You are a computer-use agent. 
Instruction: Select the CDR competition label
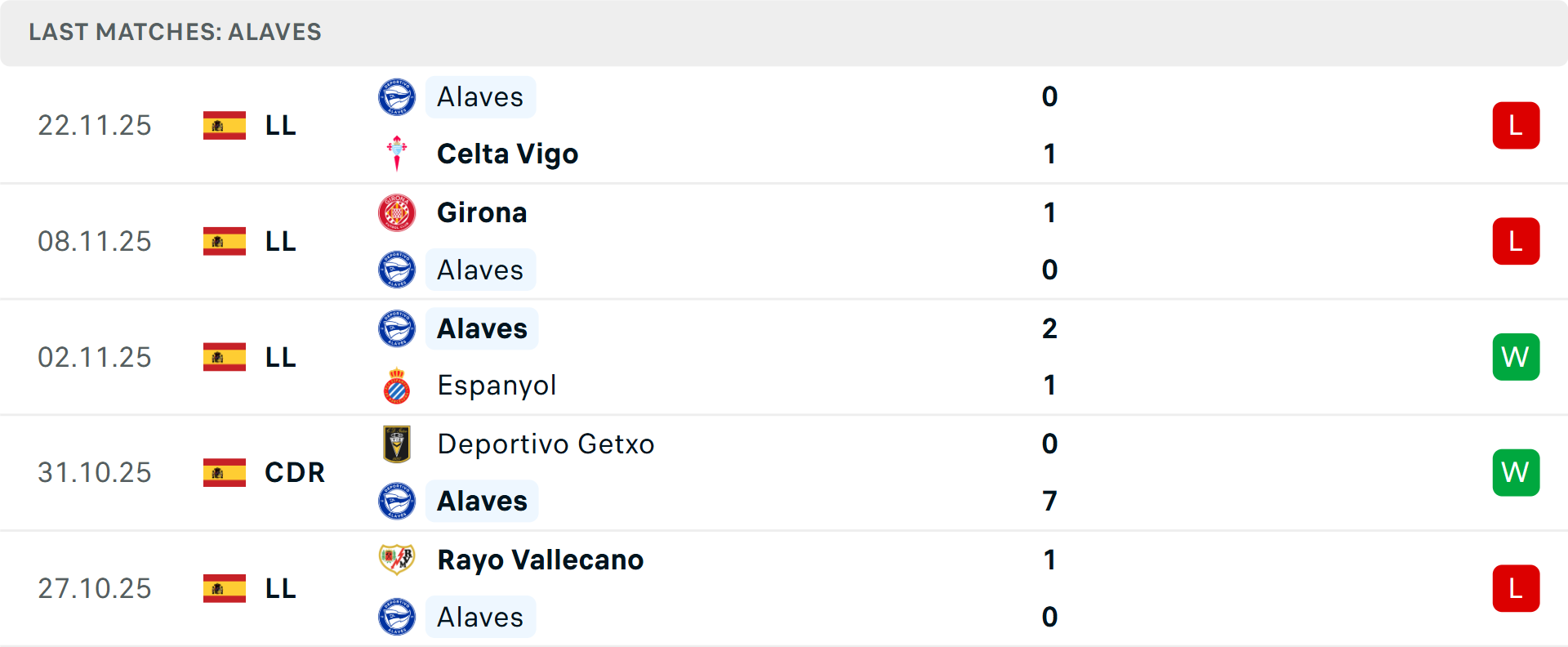coord(295,472)
